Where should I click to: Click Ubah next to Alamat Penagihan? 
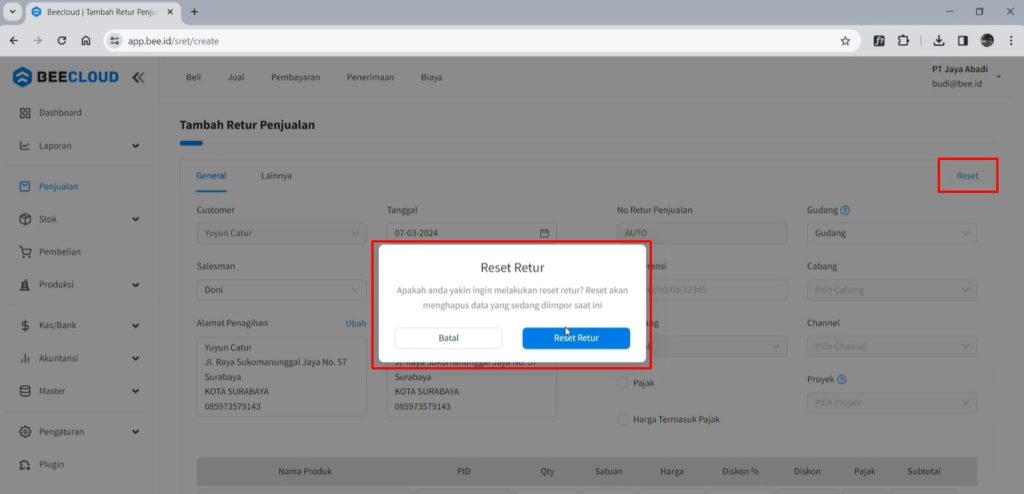pos(356,323)
